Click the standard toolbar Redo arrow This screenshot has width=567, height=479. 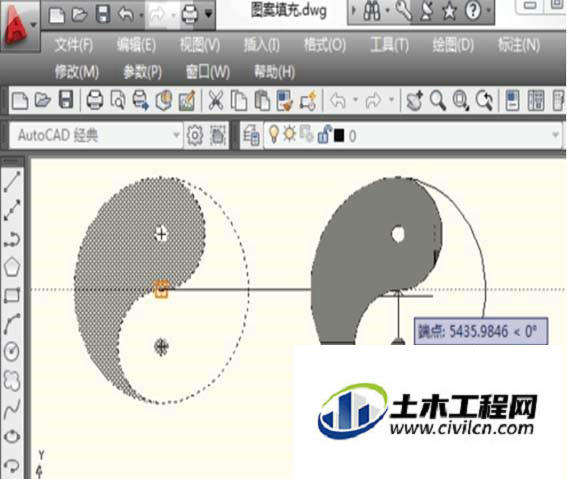coord(373,100)
